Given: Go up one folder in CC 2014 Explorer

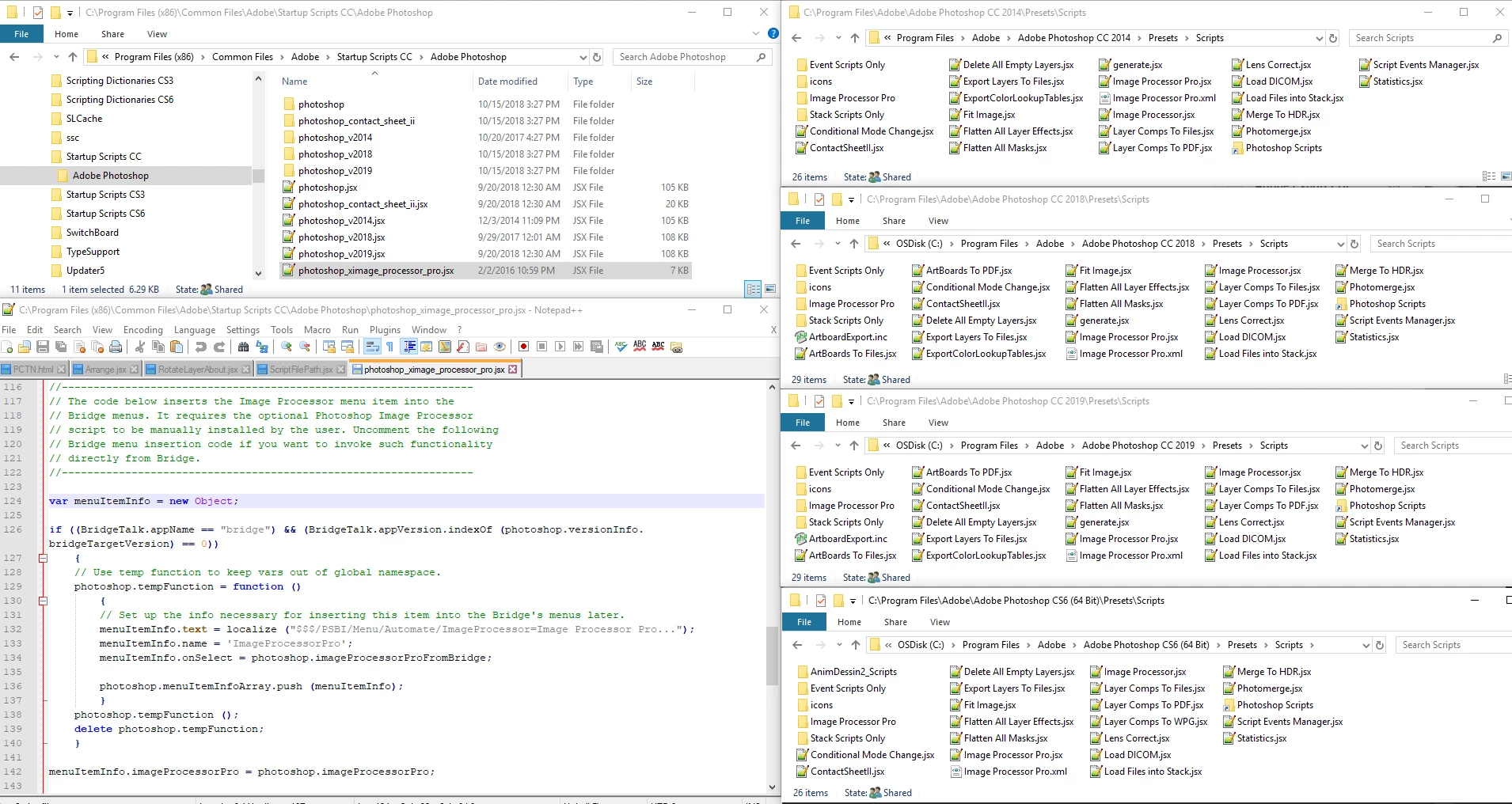Looking at the screenshot, I should 854,38.
